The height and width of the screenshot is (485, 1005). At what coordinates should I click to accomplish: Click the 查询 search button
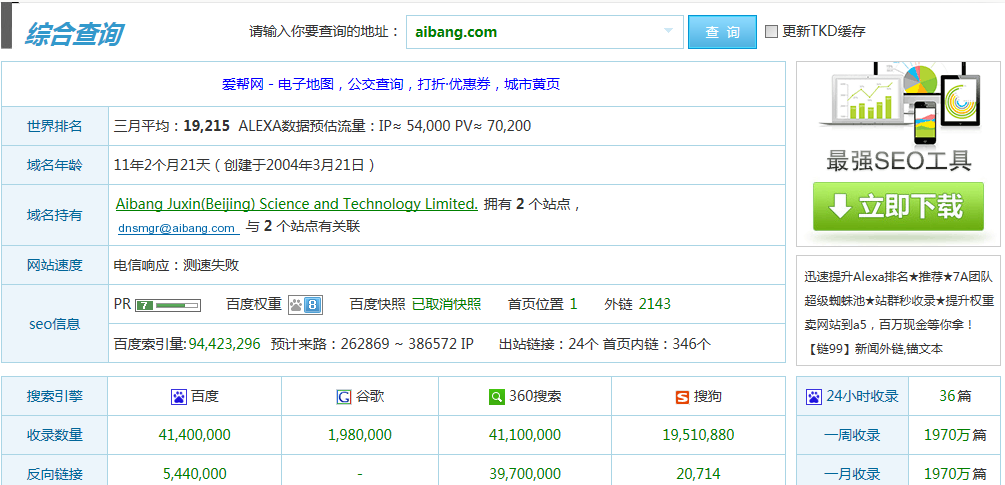pyautogui.click(x=722, y=32)
